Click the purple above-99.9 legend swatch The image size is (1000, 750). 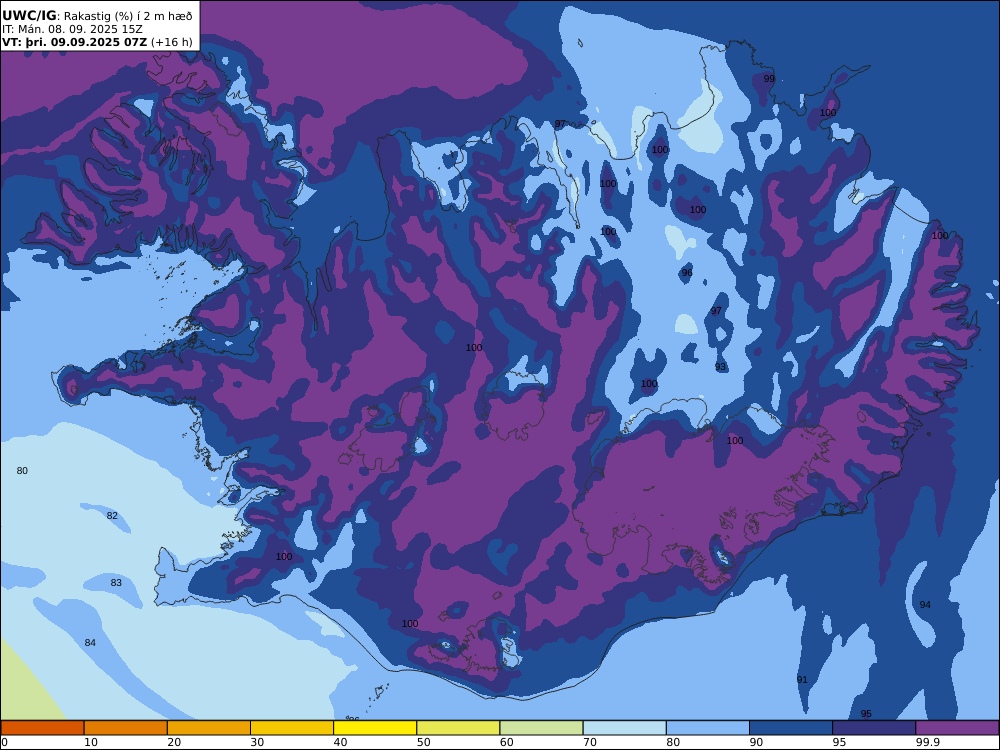point(957,728)
